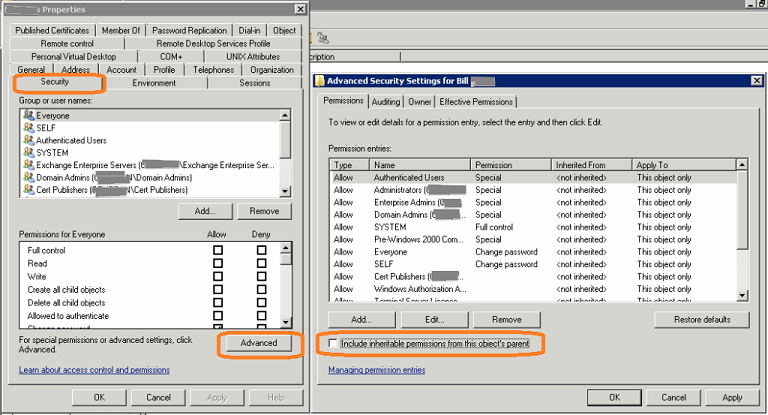The height and width of the screenshot is (415, 768).
Task: Open the Auditing tab
Action: pos(385,101)
